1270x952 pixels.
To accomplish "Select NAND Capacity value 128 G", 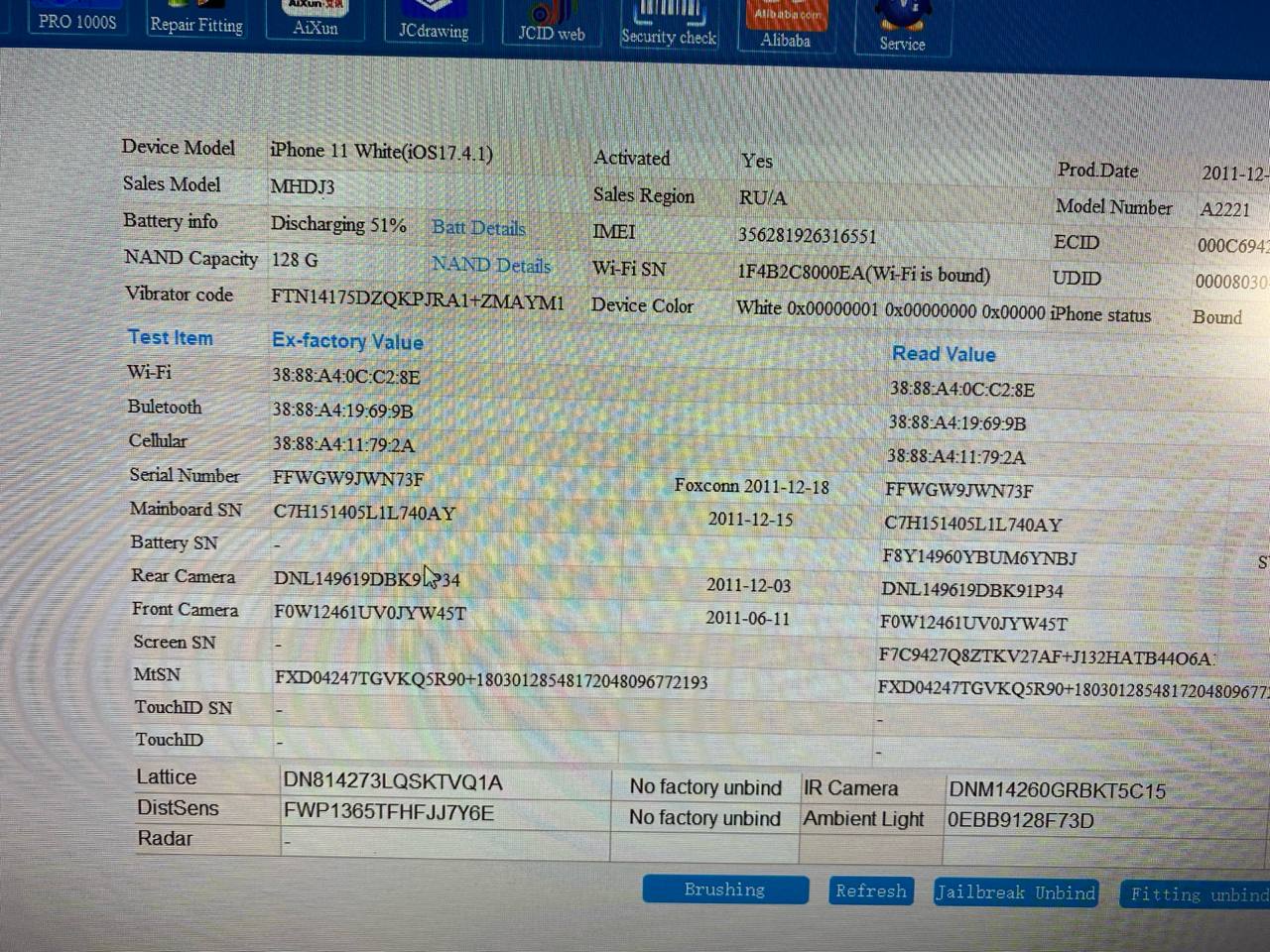I will (x=295, y=260).
